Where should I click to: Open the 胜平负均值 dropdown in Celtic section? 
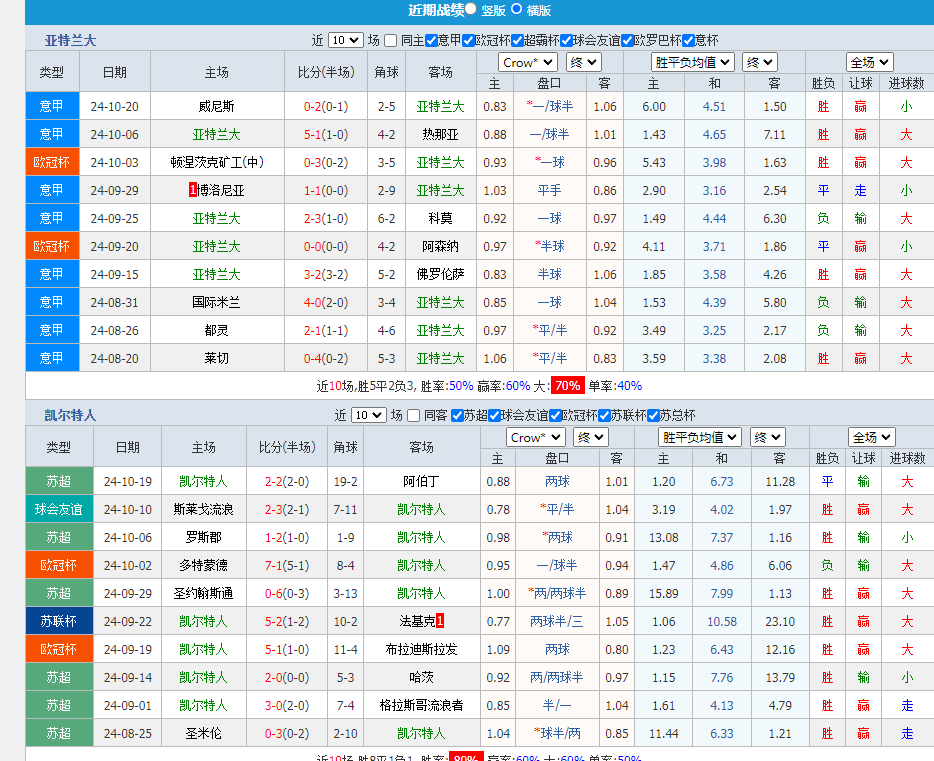697,437
